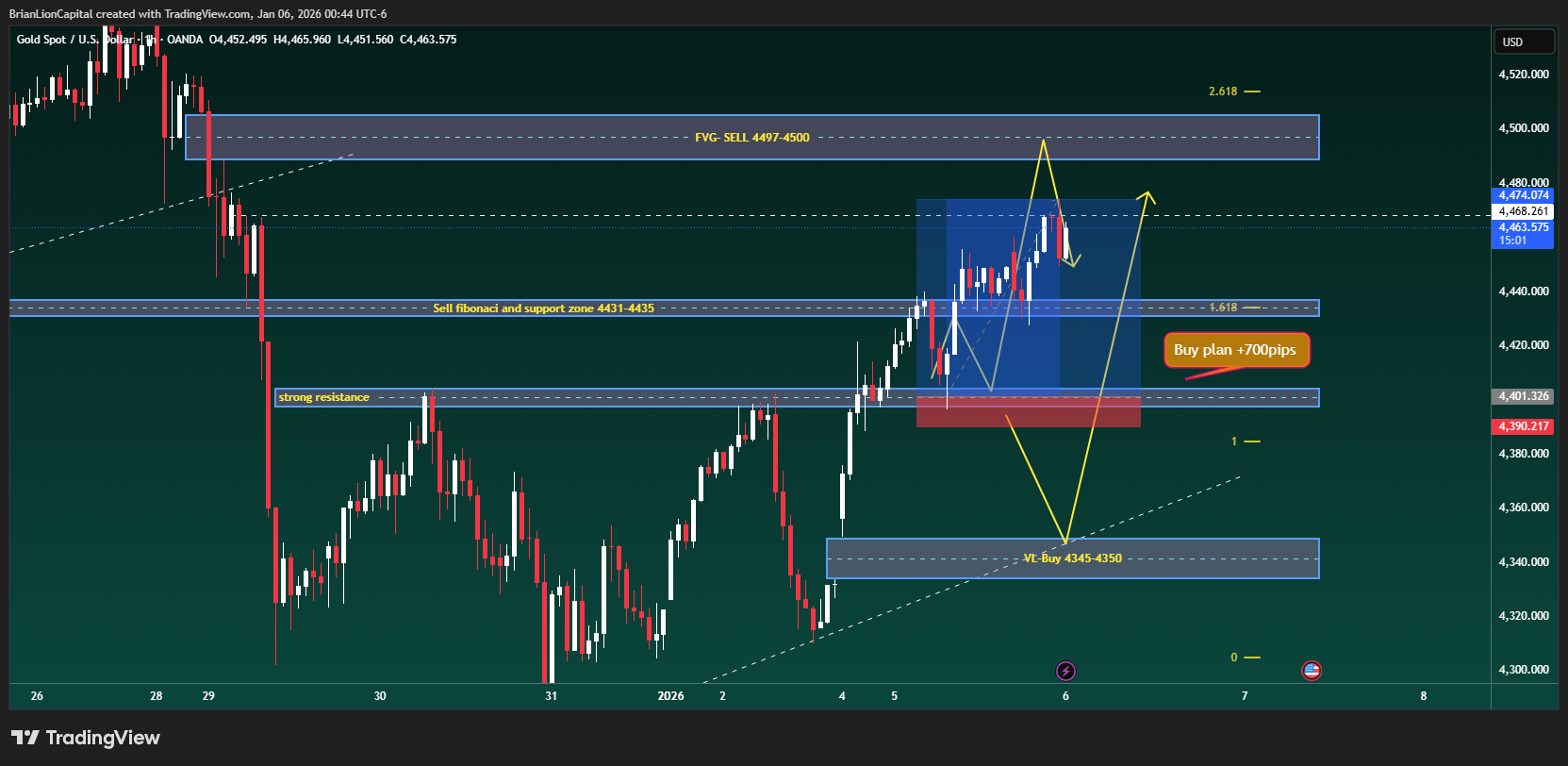This screenshot has width=1568, height=766.
Task: Select the 'Buy plan +700pips' callout
Action: [x=1235, y=350]
